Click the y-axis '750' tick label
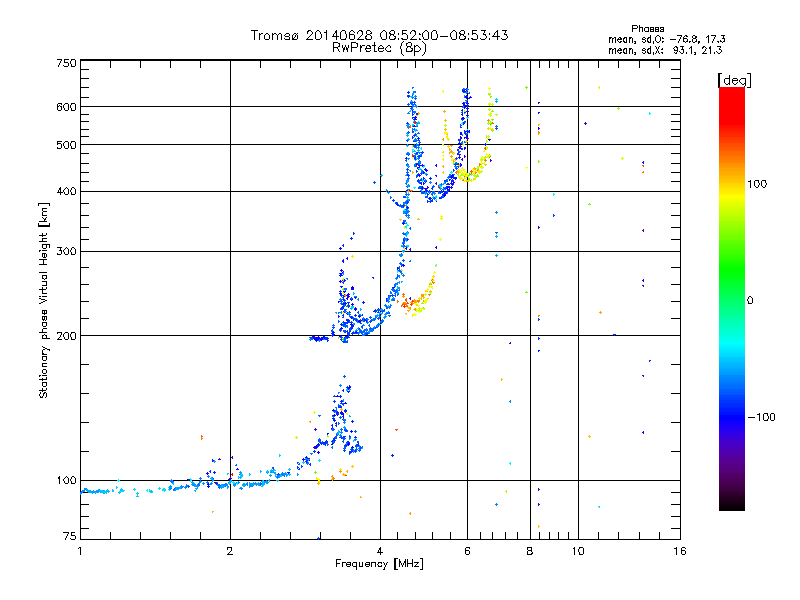Image resolution: width=800 pixels, height=600 pixels. 66,63
